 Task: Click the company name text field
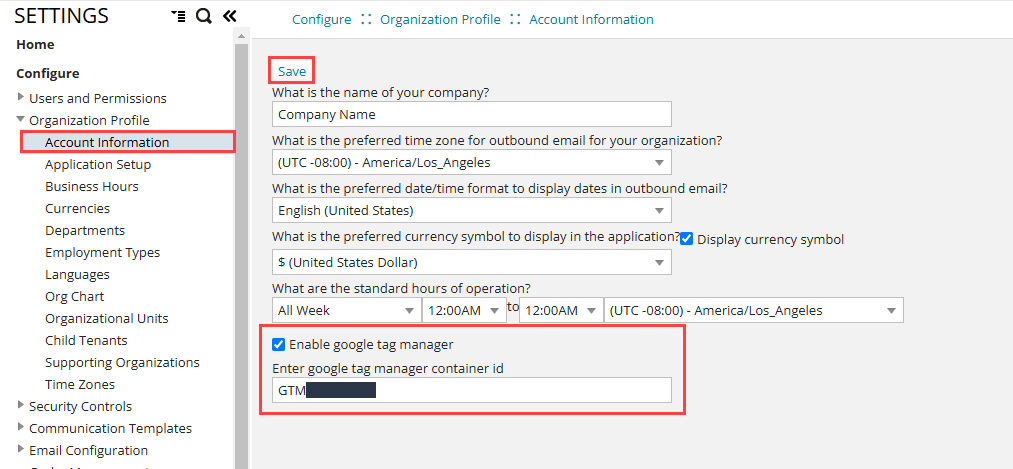[x=472, y=115]
